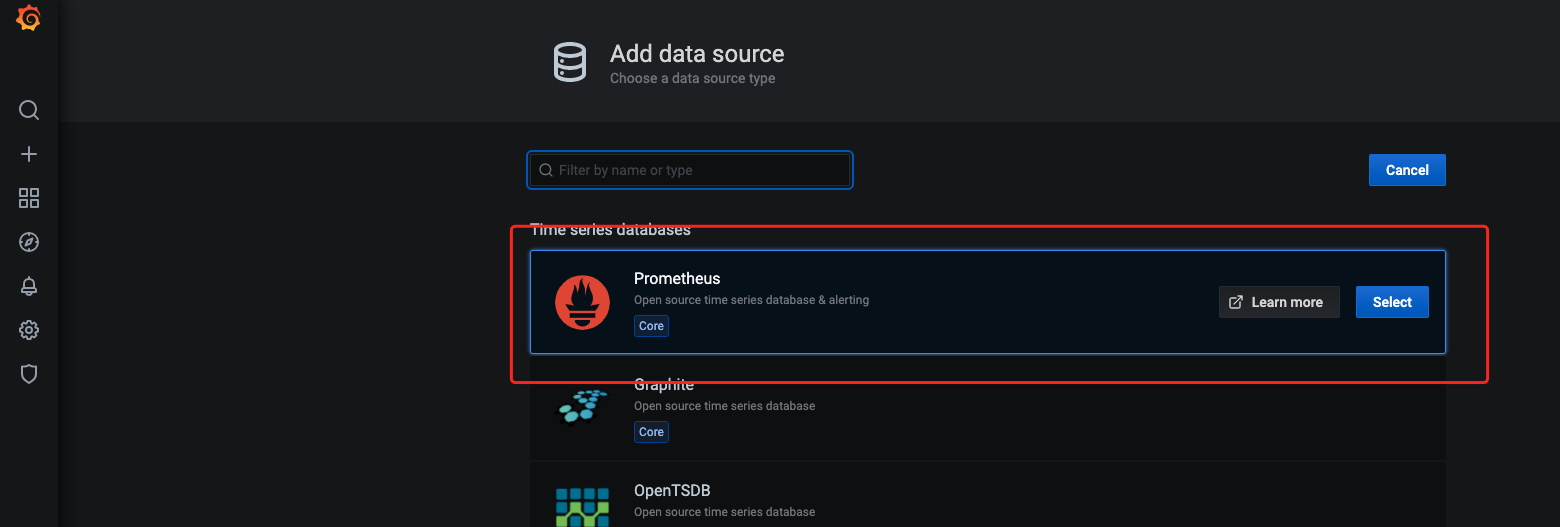Screen dimensions: 1560x527
Task: Click the database icon beside Add data source
Action: tap(570, 62)
